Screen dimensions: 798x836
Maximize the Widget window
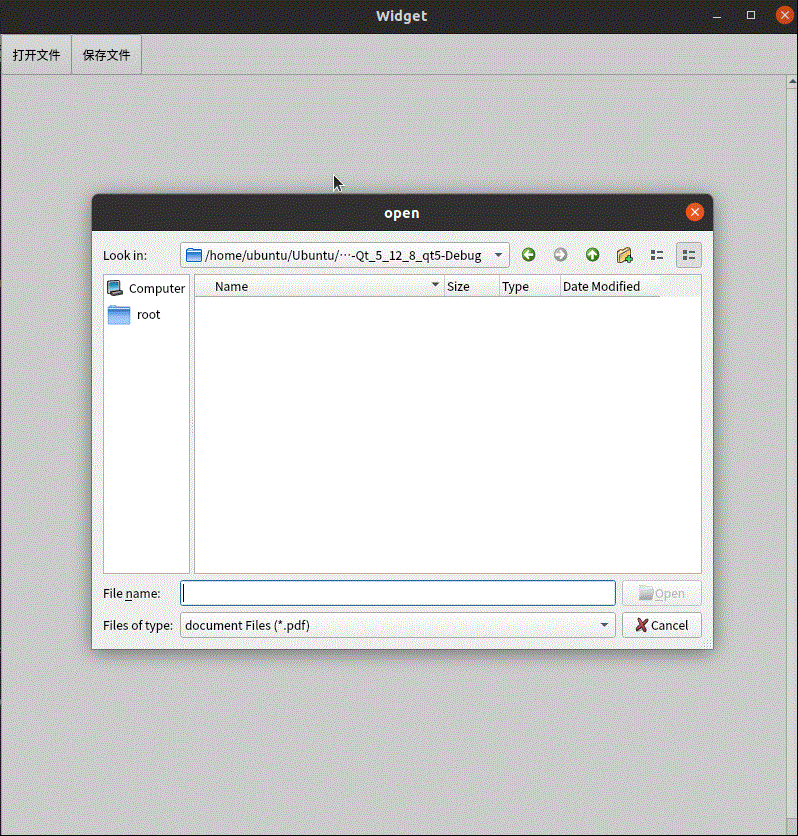(x=751, y=15)
